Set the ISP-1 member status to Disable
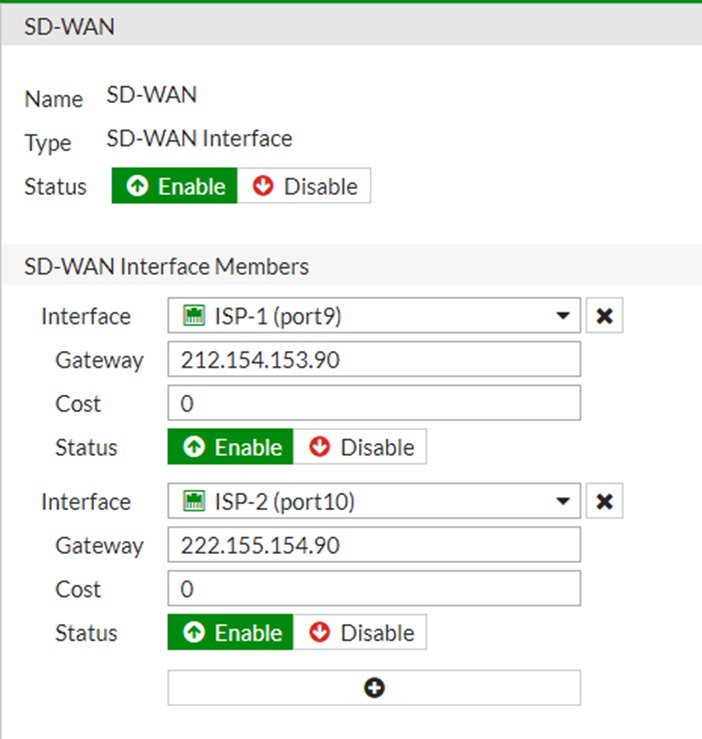 360,447
